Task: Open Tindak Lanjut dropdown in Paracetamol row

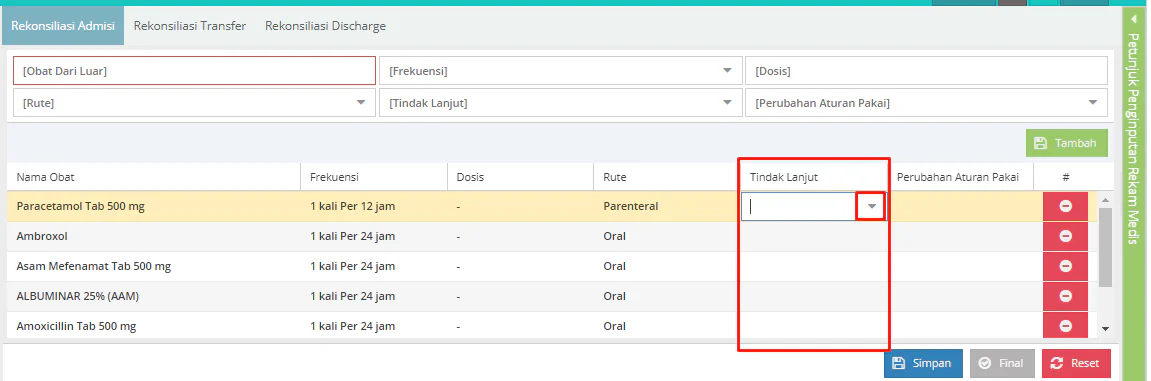Action: [x=871, y=206]
